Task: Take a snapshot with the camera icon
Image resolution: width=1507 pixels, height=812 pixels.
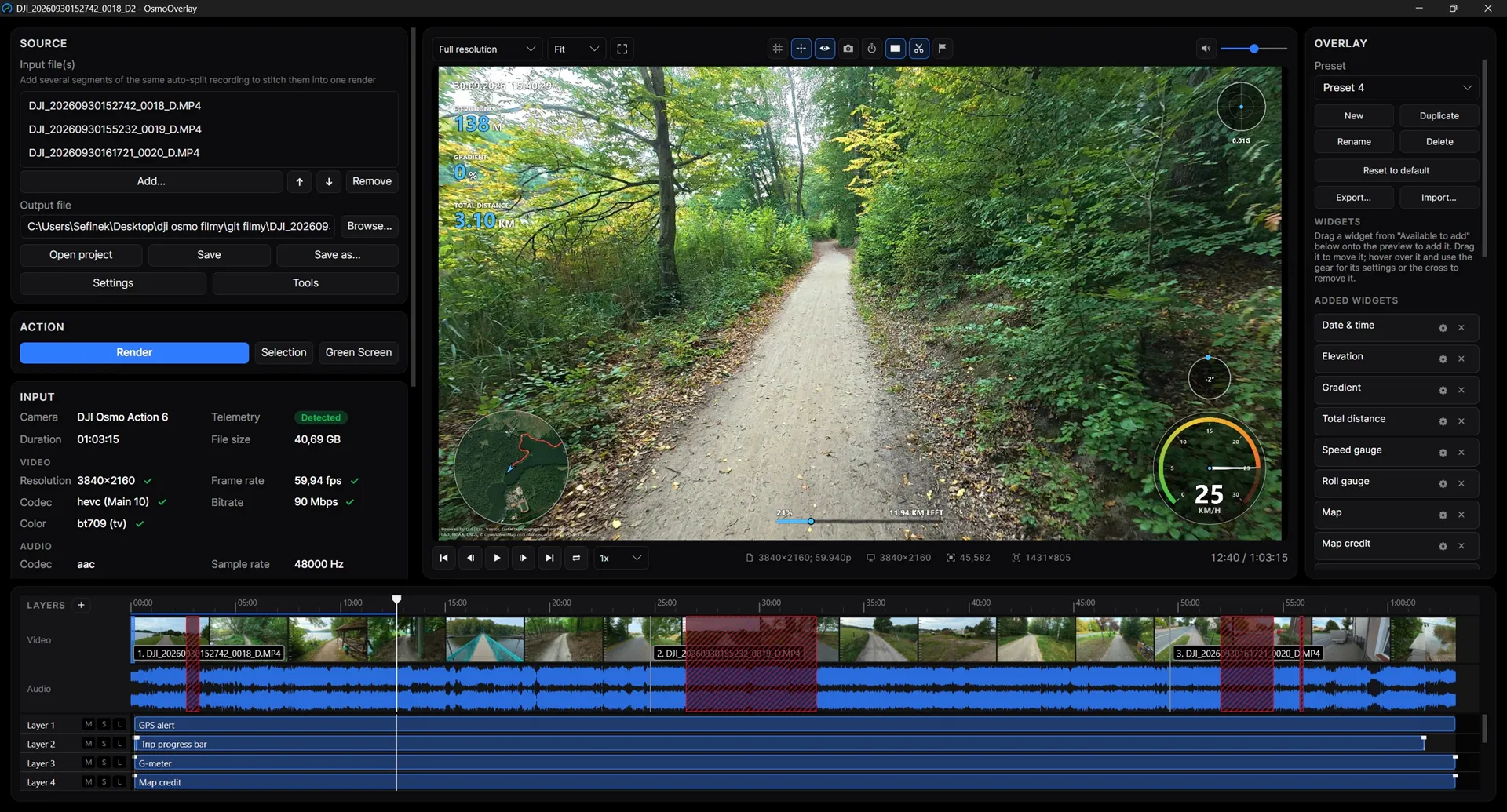Action: pyautogui.click(x=848, y=49)
